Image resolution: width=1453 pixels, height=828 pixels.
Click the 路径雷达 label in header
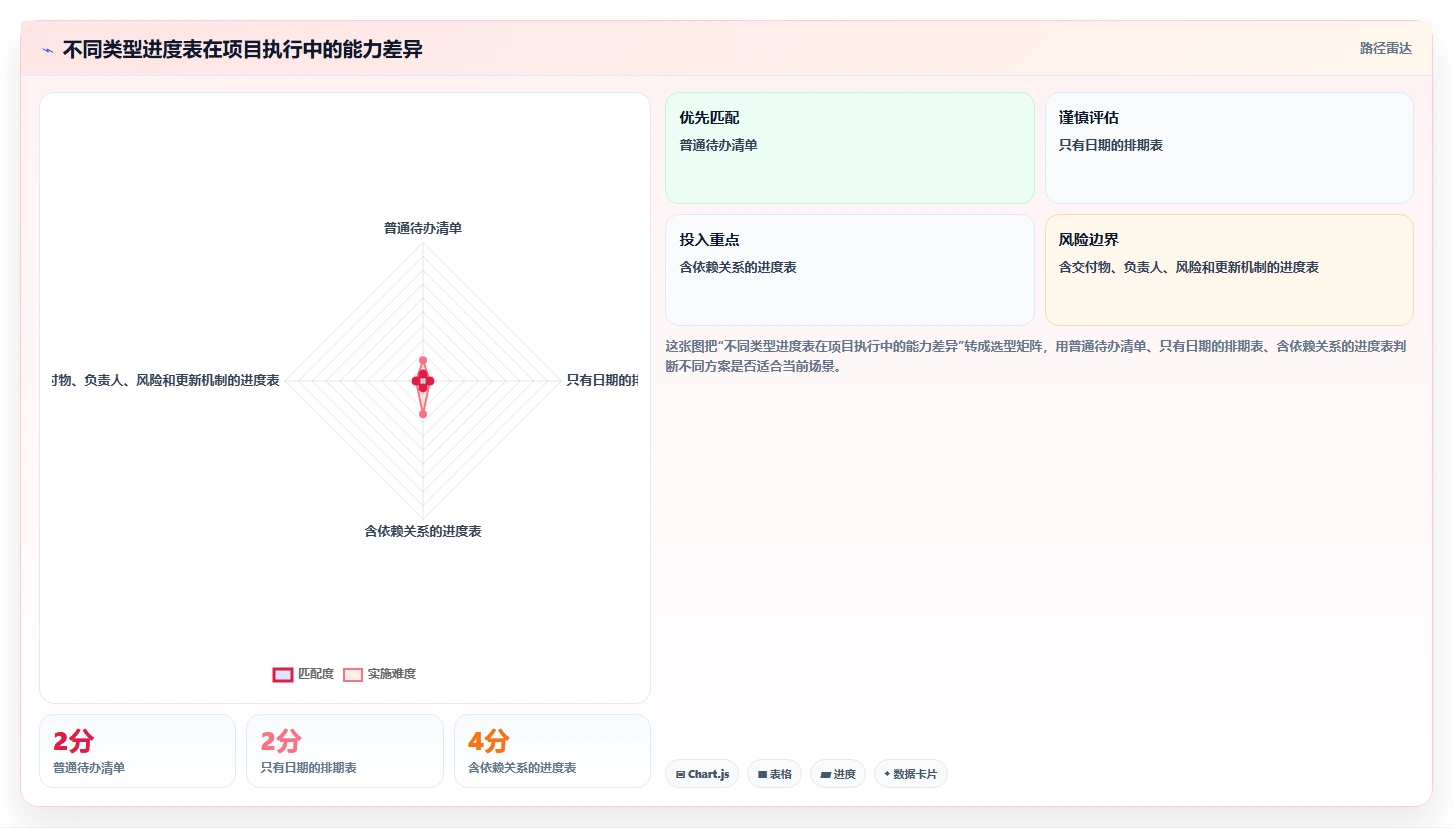click(1385, 48)
